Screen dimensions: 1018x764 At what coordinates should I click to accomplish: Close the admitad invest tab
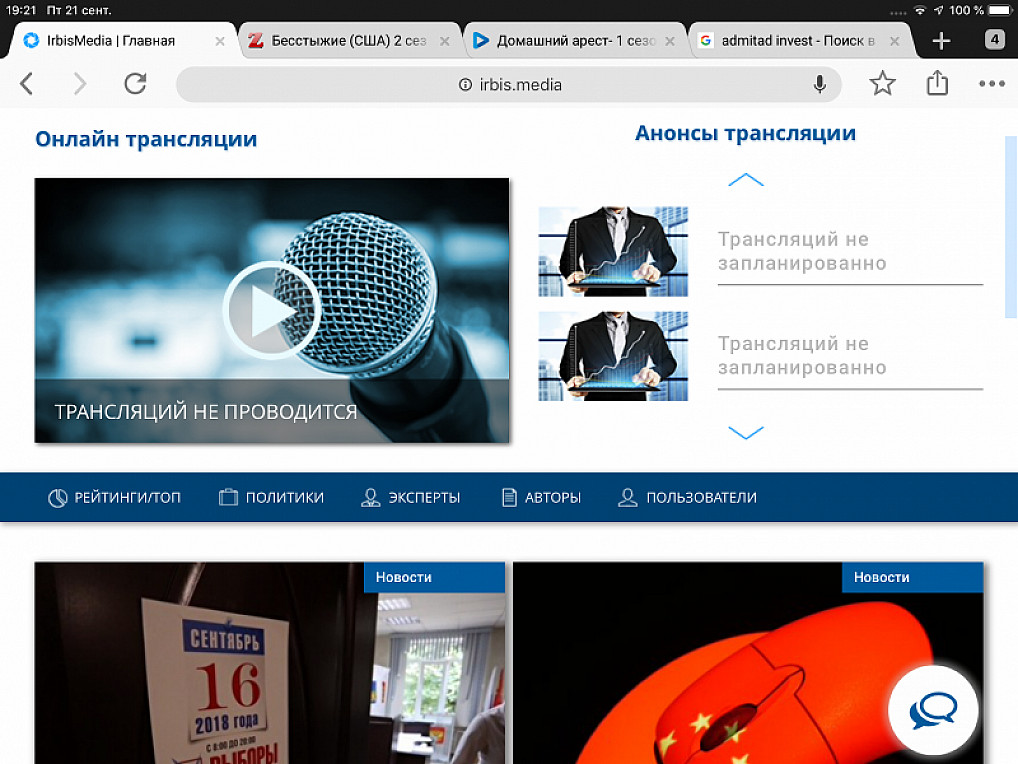pos(895,41)
